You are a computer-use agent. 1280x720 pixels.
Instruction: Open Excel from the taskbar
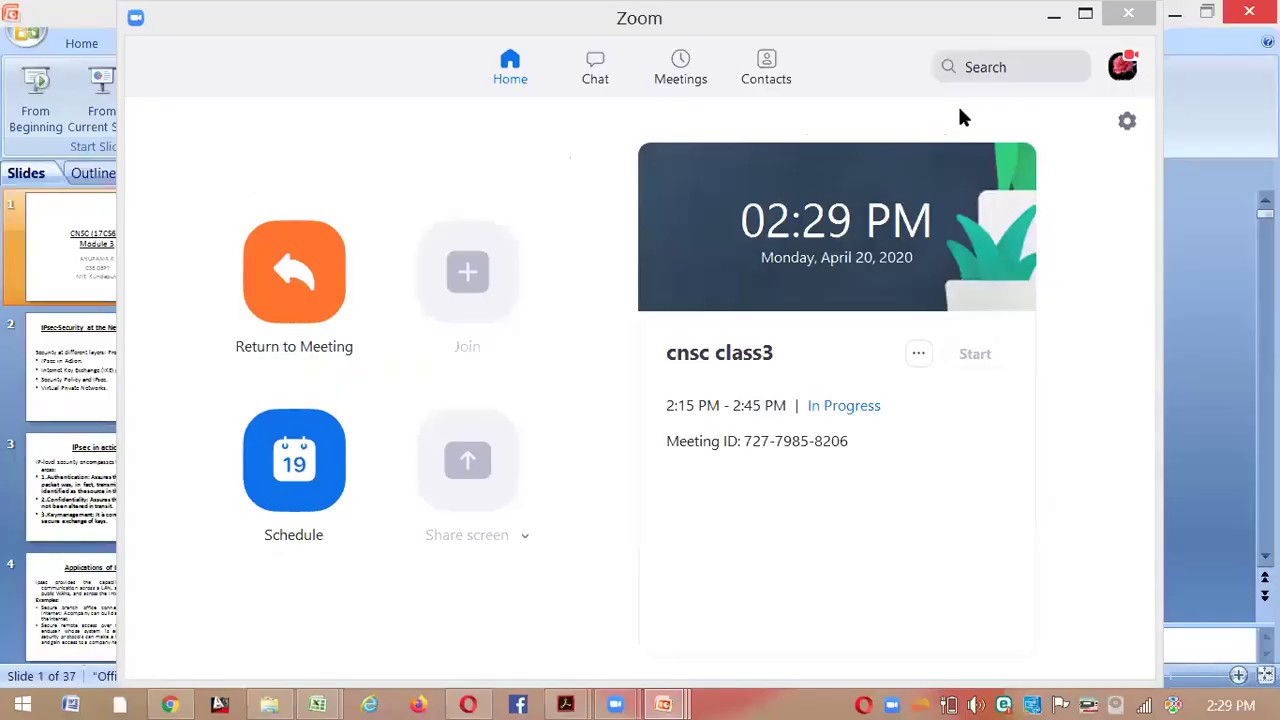(x=318, y=705)
